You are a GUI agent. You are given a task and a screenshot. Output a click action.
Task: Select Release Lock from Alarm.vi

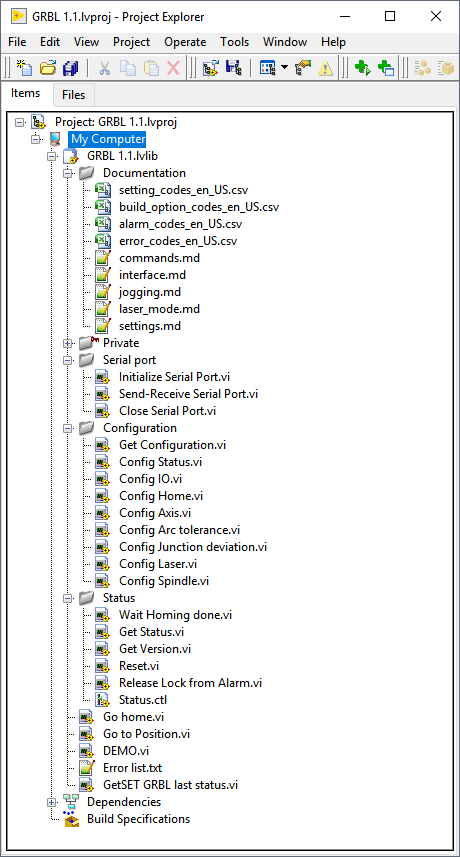click(190, 683)
